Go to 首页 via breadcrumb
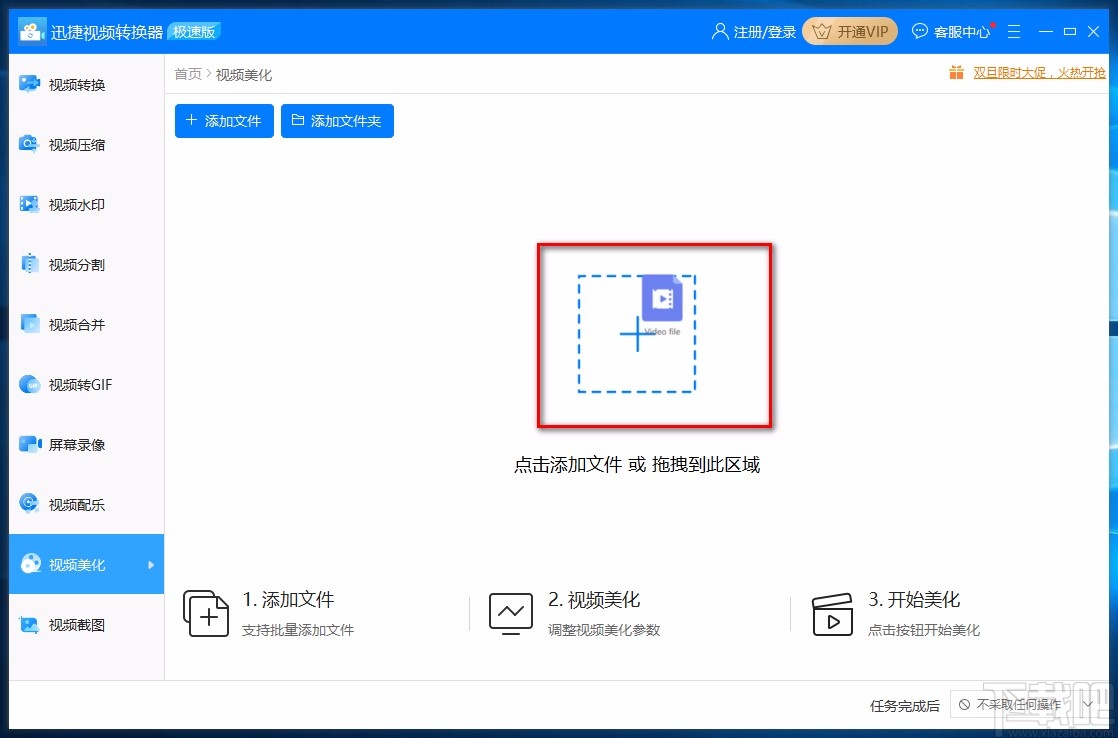Image resolution: width=1118 pixels, height=738 pixels. point(187,73)
